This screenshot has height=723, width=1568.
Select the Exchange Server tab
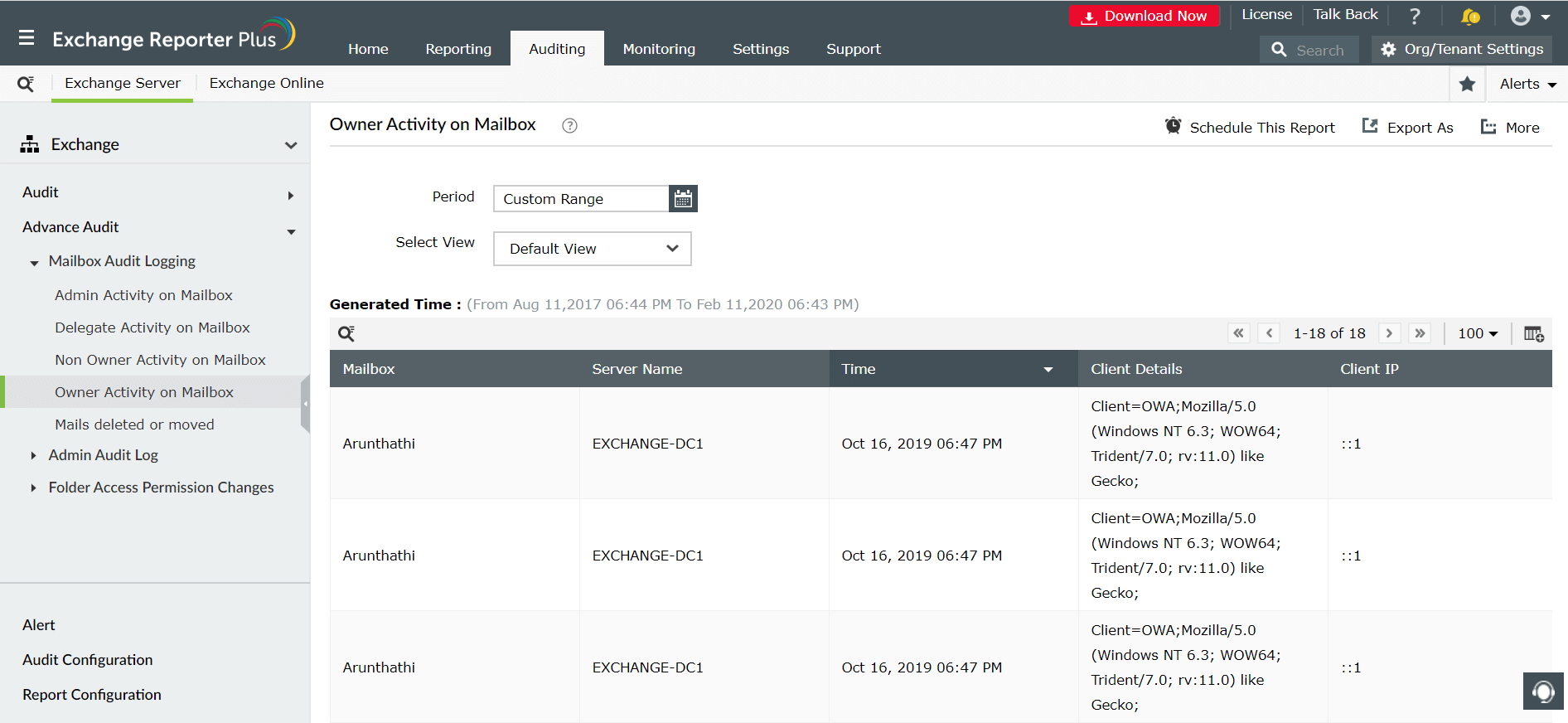click(123, 83)
